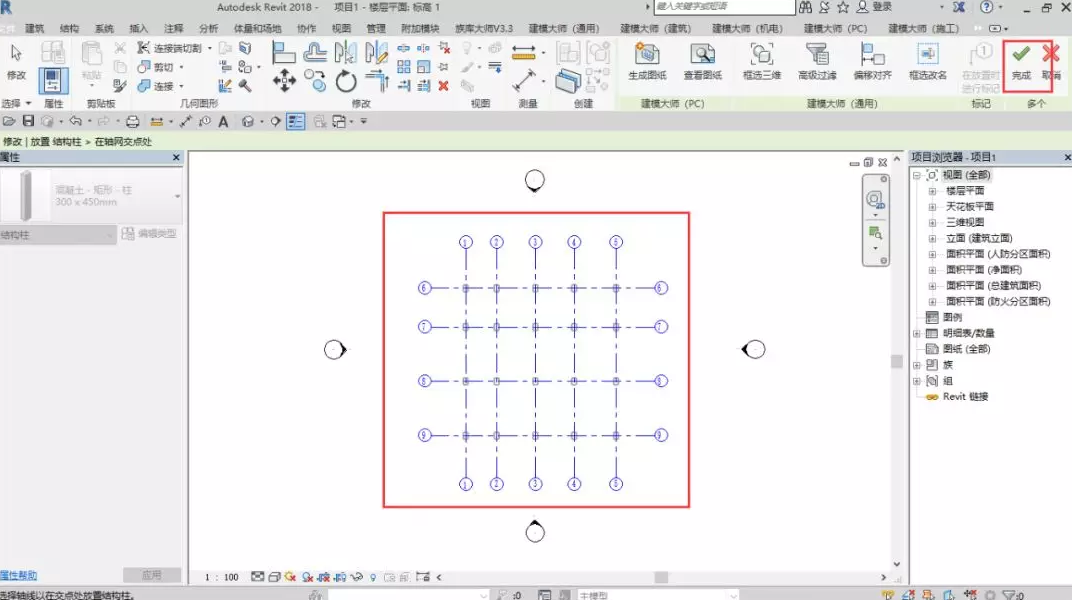
Task: Click in the keyword search field
Action: [x=724, y=7]
